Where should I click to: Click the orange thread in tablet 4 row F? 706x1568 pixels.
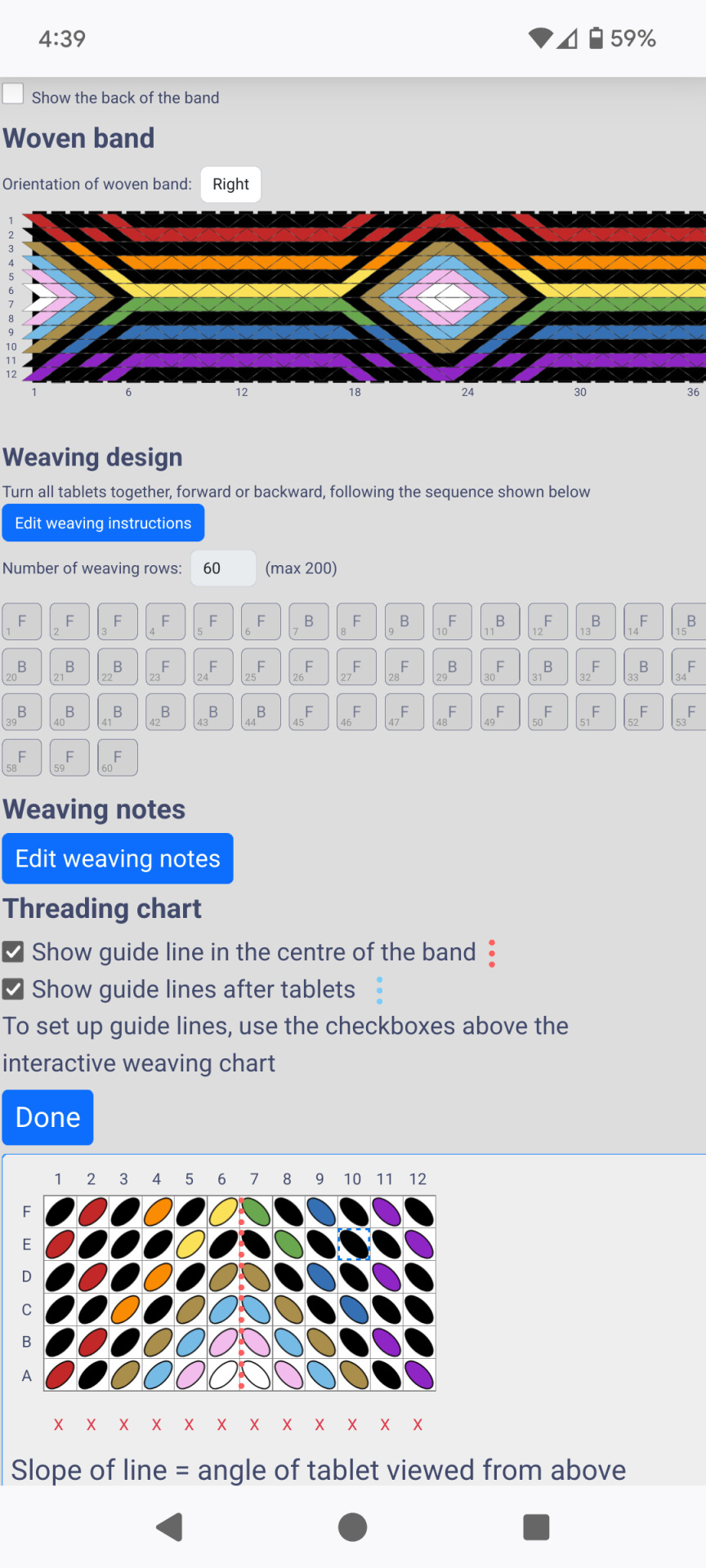tap(158, 1212)
